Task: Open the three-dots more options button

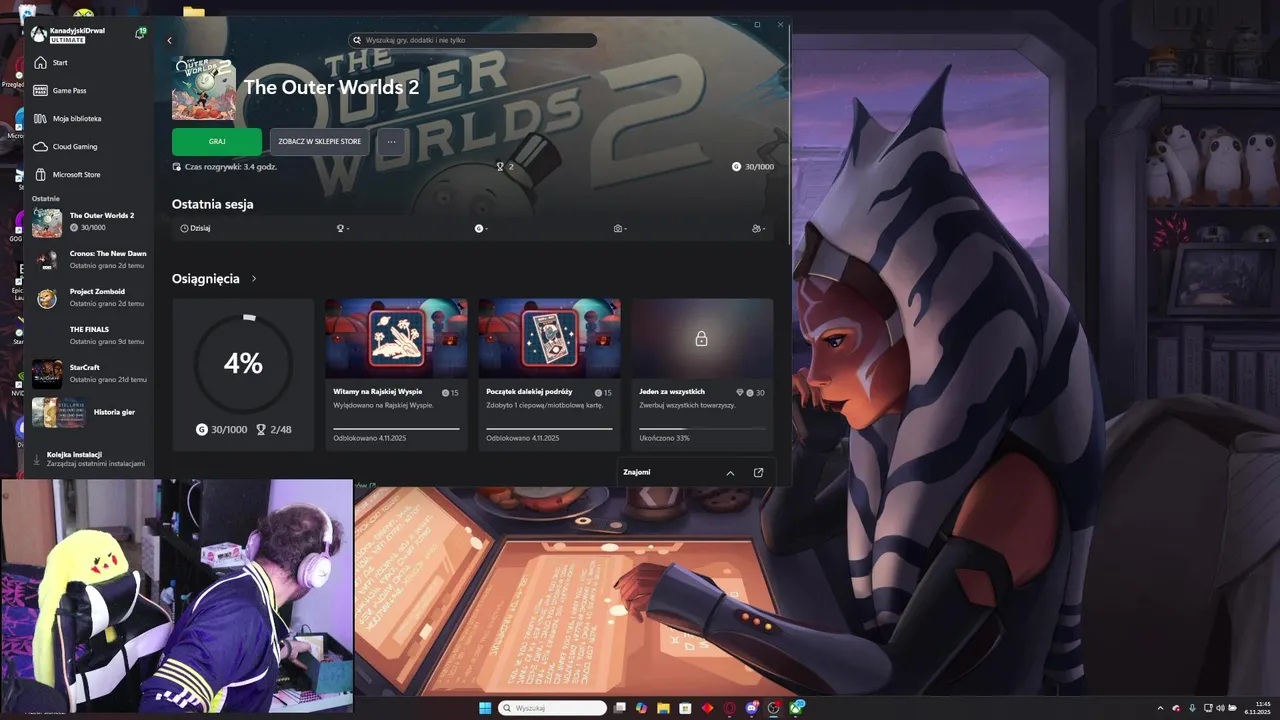Action: point(392,141)
